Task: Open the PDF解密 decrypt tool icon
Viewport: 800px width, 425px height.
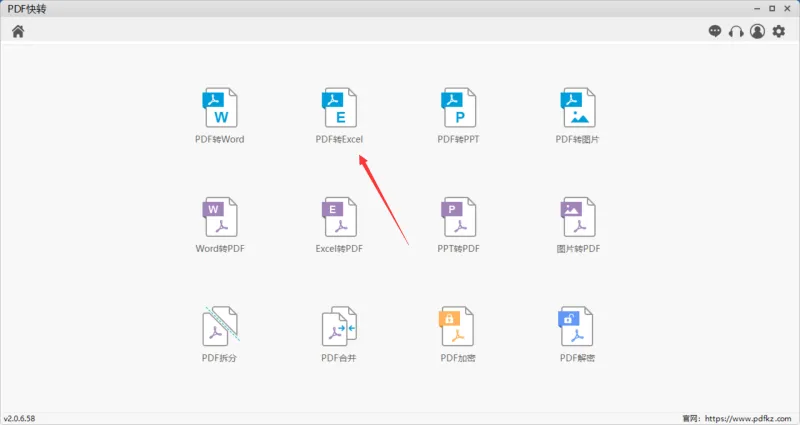Action: [x=576, y=326]
